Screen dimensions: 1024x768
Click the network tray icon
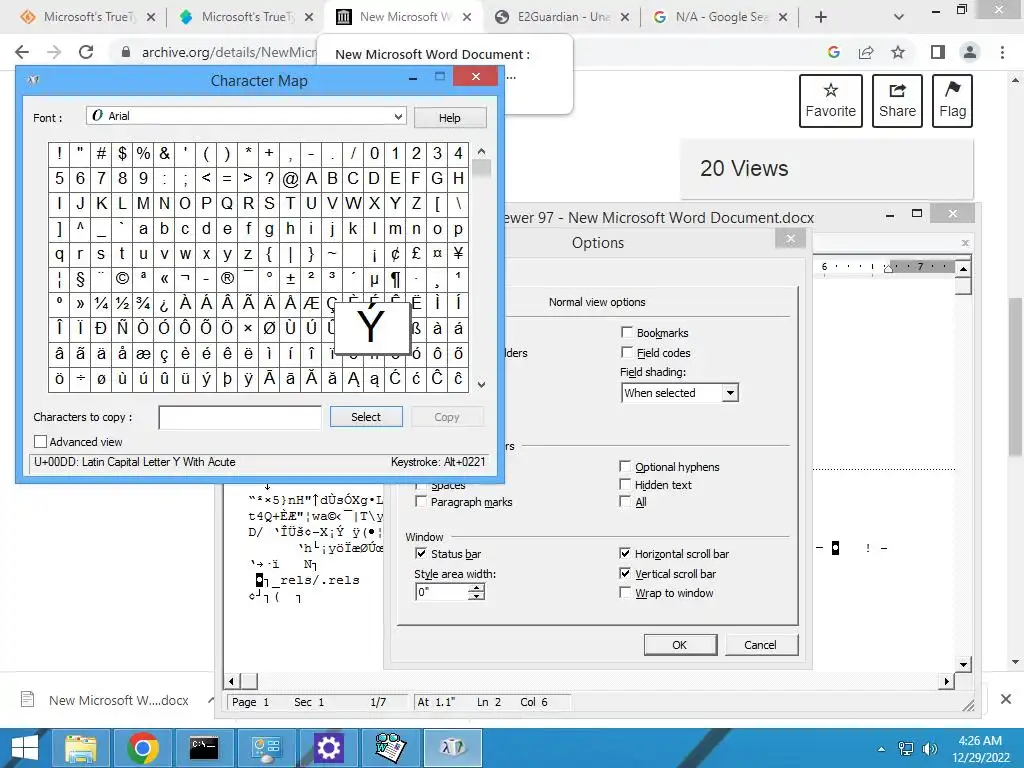pyautogui.click(x=906, y=749)
